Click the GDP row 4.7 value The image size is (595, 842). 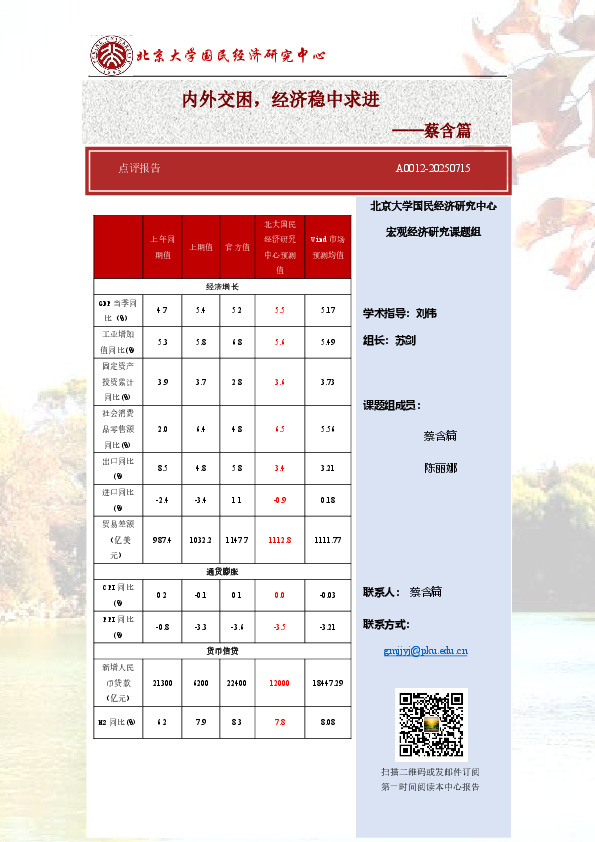coord(162,310)
